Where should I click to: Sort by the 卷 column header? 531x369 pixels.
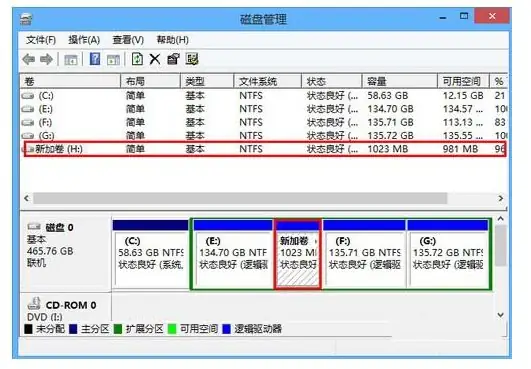[x=70, y=81]
